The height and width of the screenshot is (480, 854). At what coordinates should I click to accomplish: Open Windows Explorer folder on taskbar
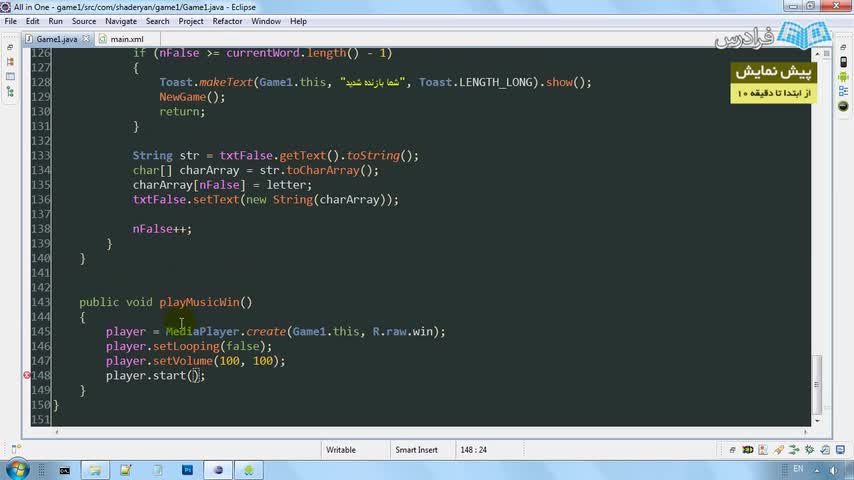95,470
